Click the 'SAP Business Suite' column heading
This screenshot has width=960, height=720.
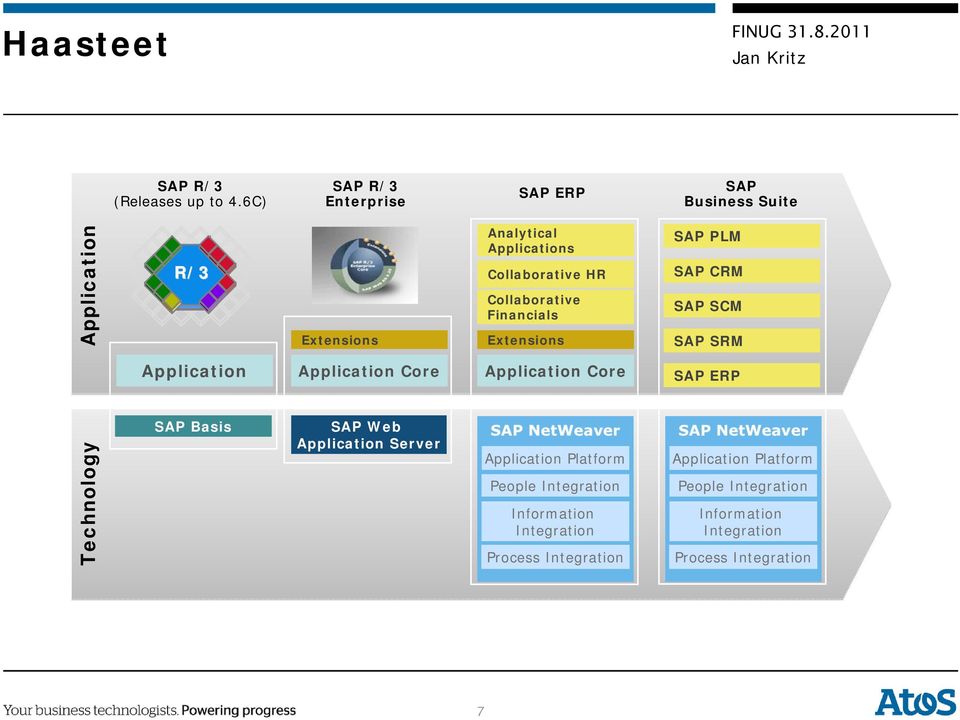(741, 193)
